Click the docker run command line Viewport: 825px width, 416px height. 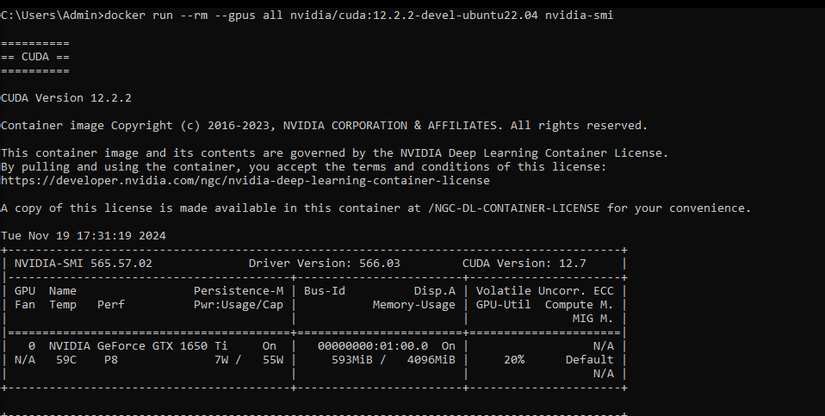(307, 15)
